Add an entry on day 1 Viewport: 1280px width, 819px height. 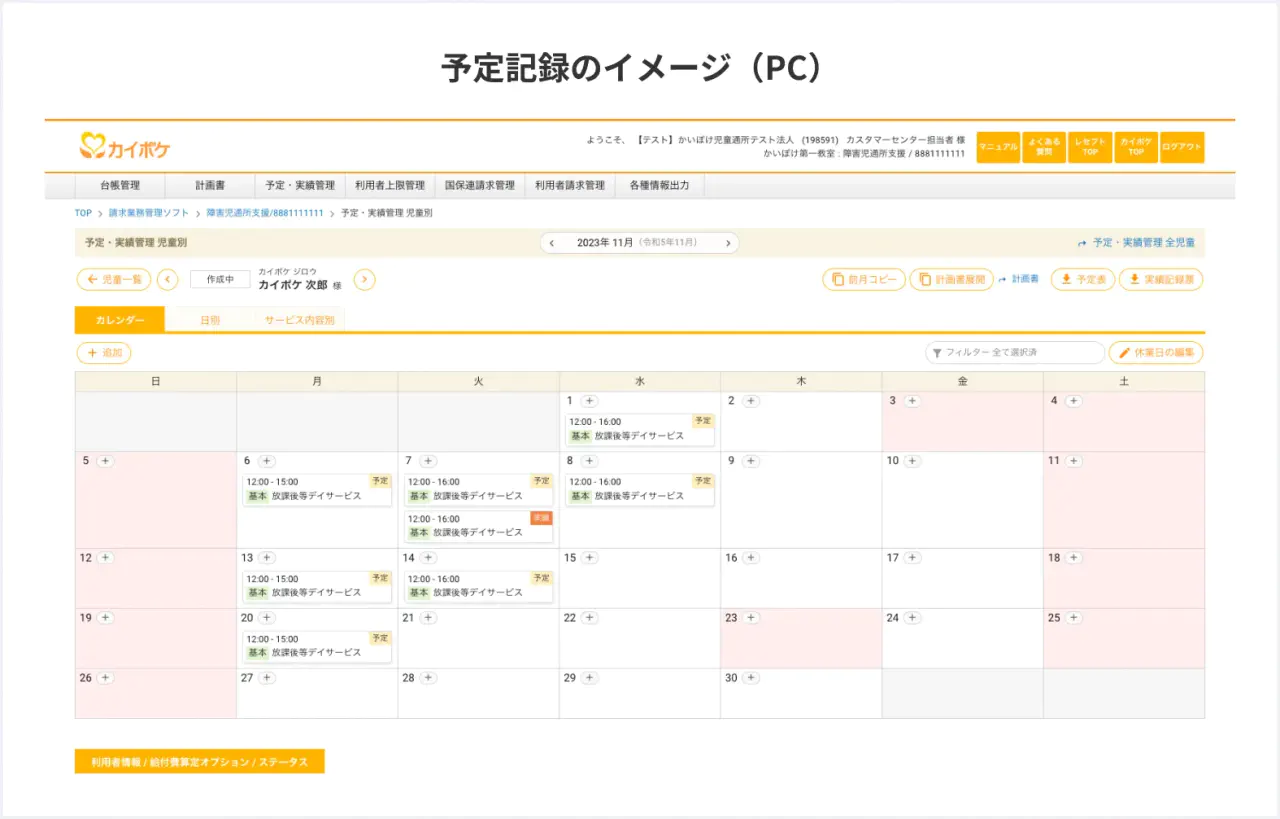pyautogui.click(x=590, y=401)
